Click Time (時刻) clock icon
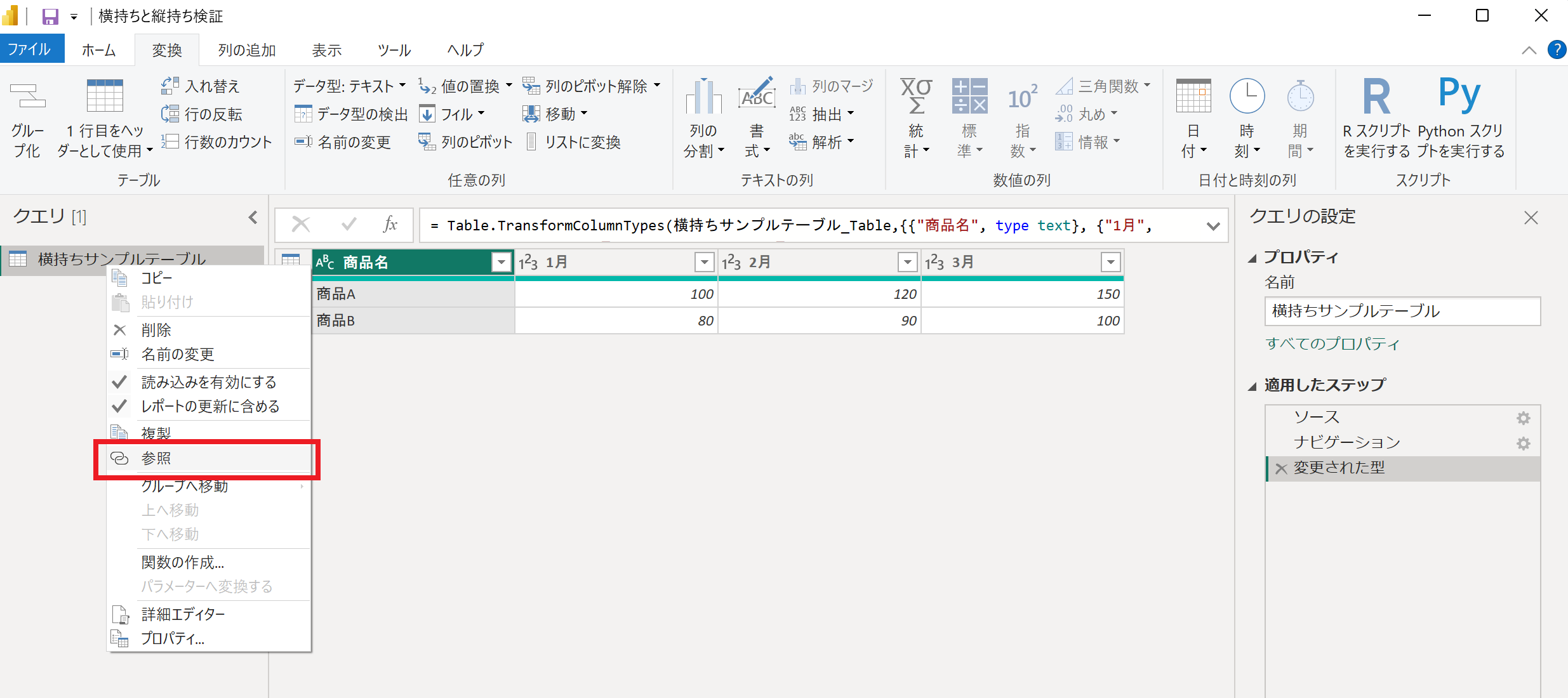This screenshot has height=698, width=1568. [x=1247, y=96]
